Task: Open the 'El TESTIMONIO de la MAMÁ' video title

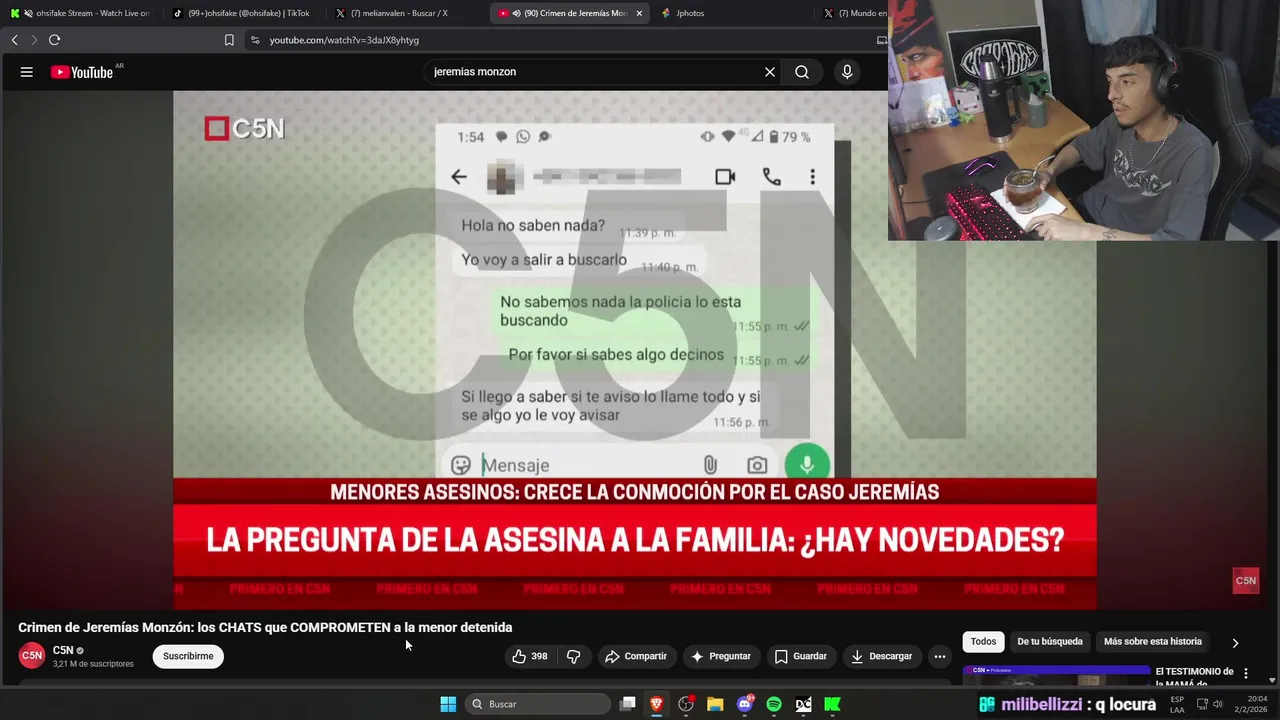Action: coord(1194,677)
